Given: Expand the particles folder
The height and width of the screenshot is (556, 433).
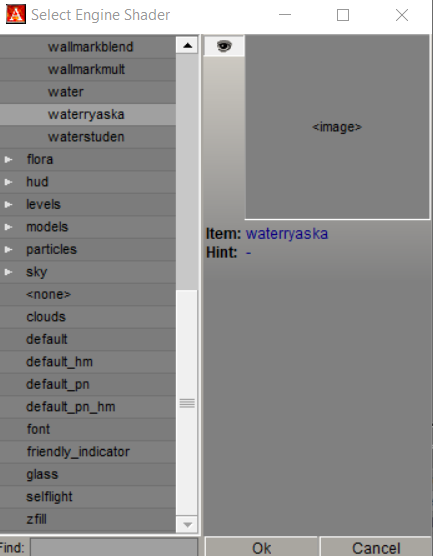Looking at the screenshot, I should (x=8, y=250).
